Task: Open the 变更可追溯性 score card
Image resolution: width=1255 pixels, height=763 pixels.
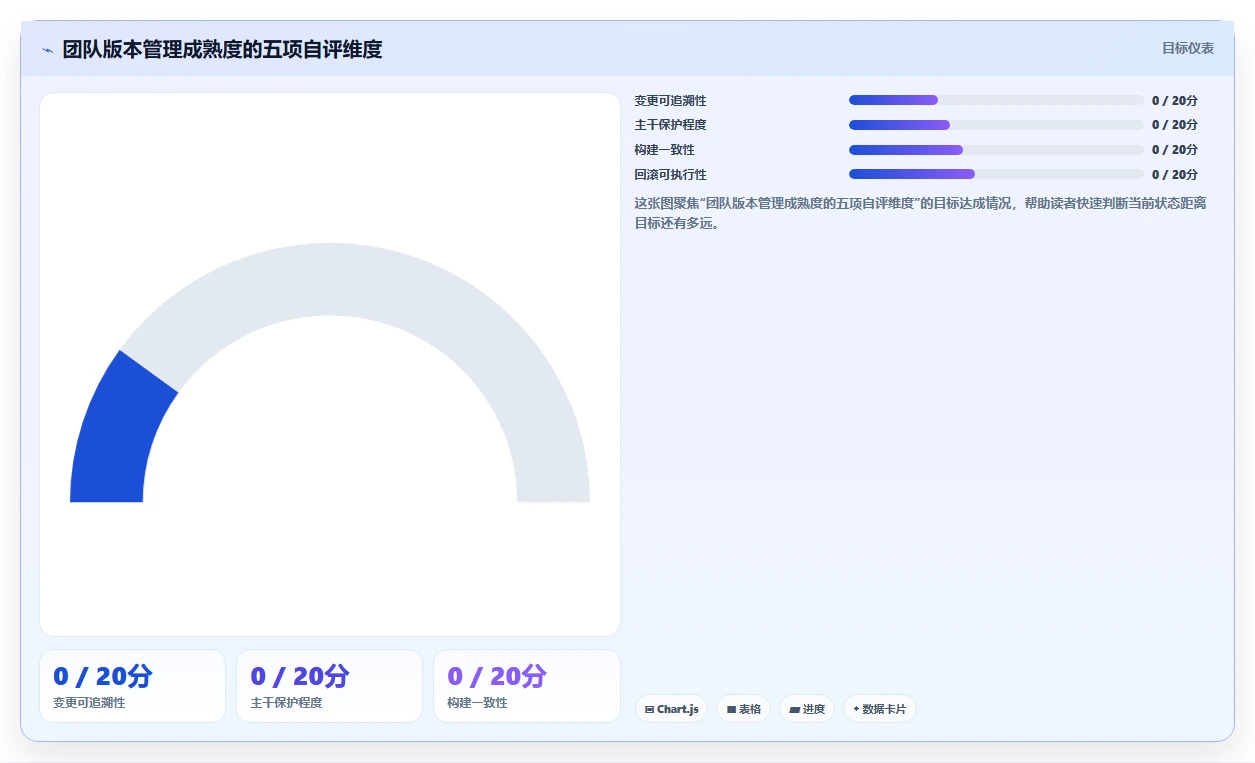Action: tap(132, 686)
